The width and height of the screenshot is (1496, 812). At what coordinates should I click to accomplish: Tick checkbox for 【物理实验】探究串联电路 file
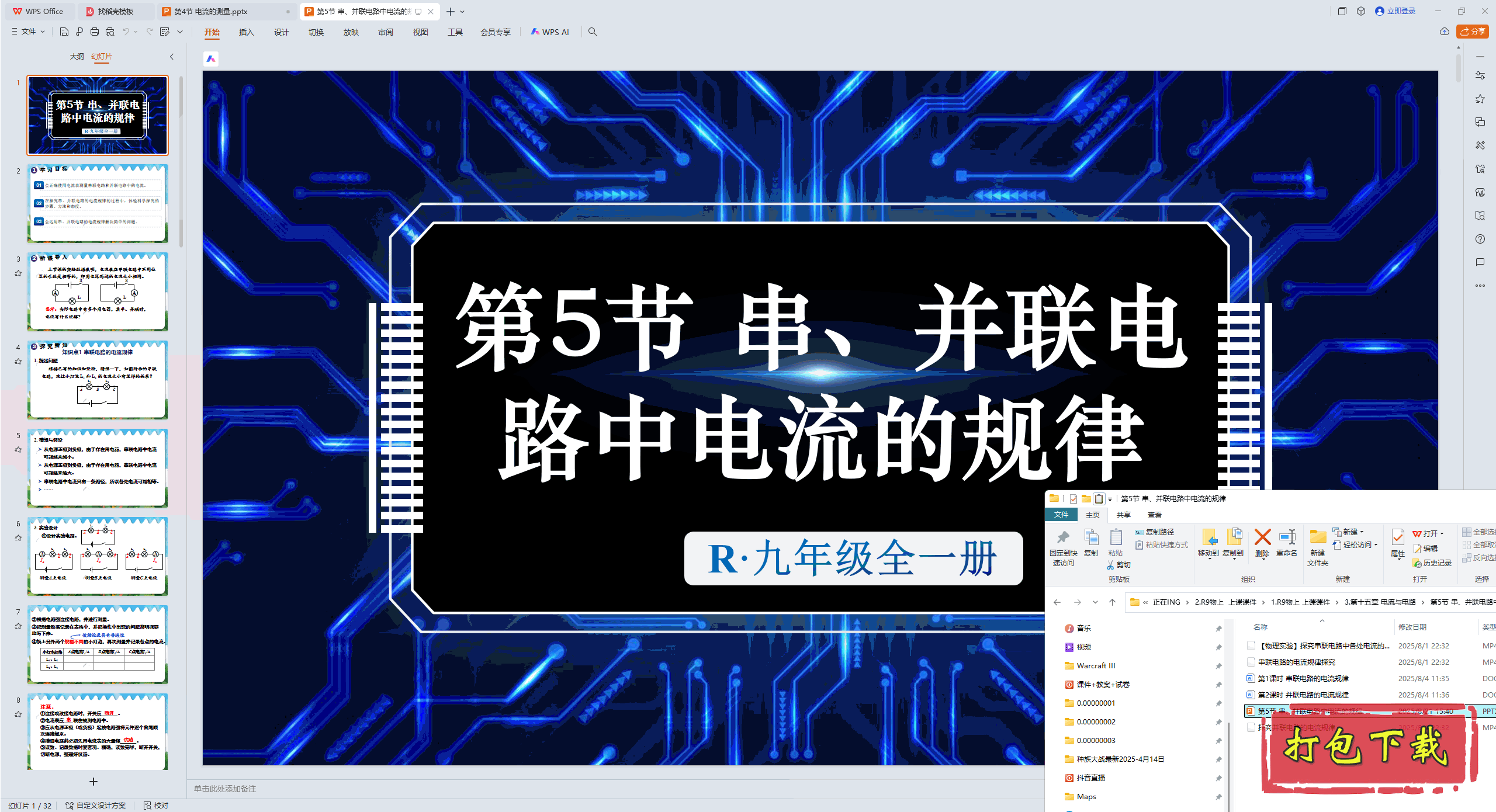[1251, 646]
